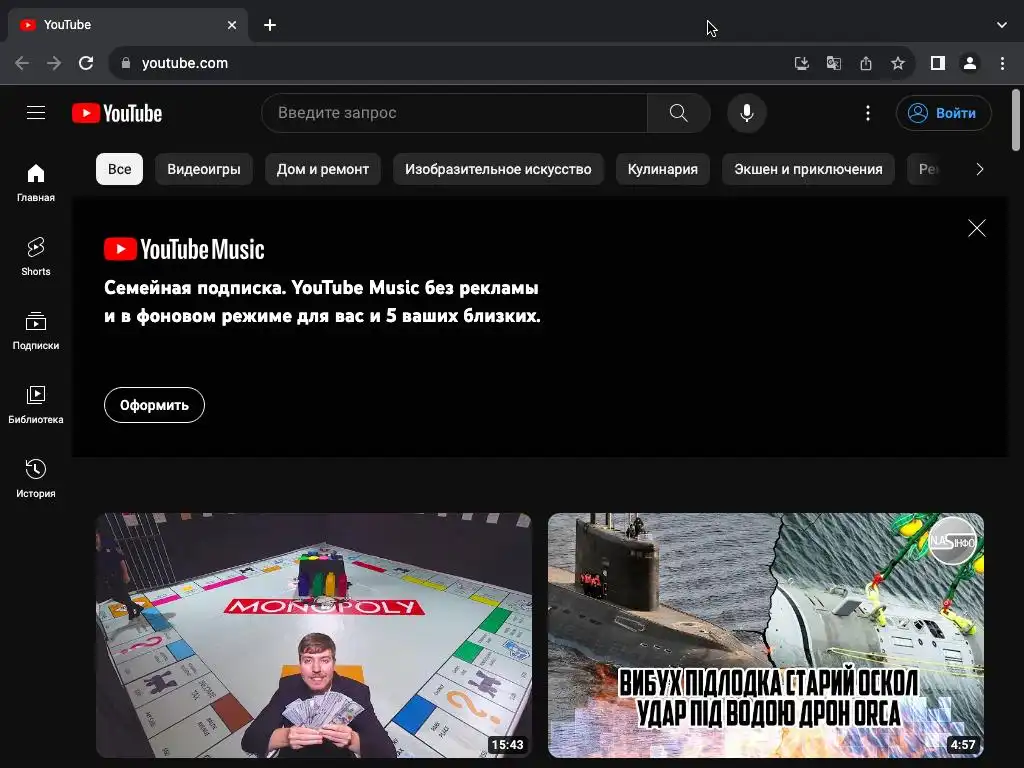
Task: Focus the Введите запрос search field
Action: pyautogui.click(x=455, y=113)
